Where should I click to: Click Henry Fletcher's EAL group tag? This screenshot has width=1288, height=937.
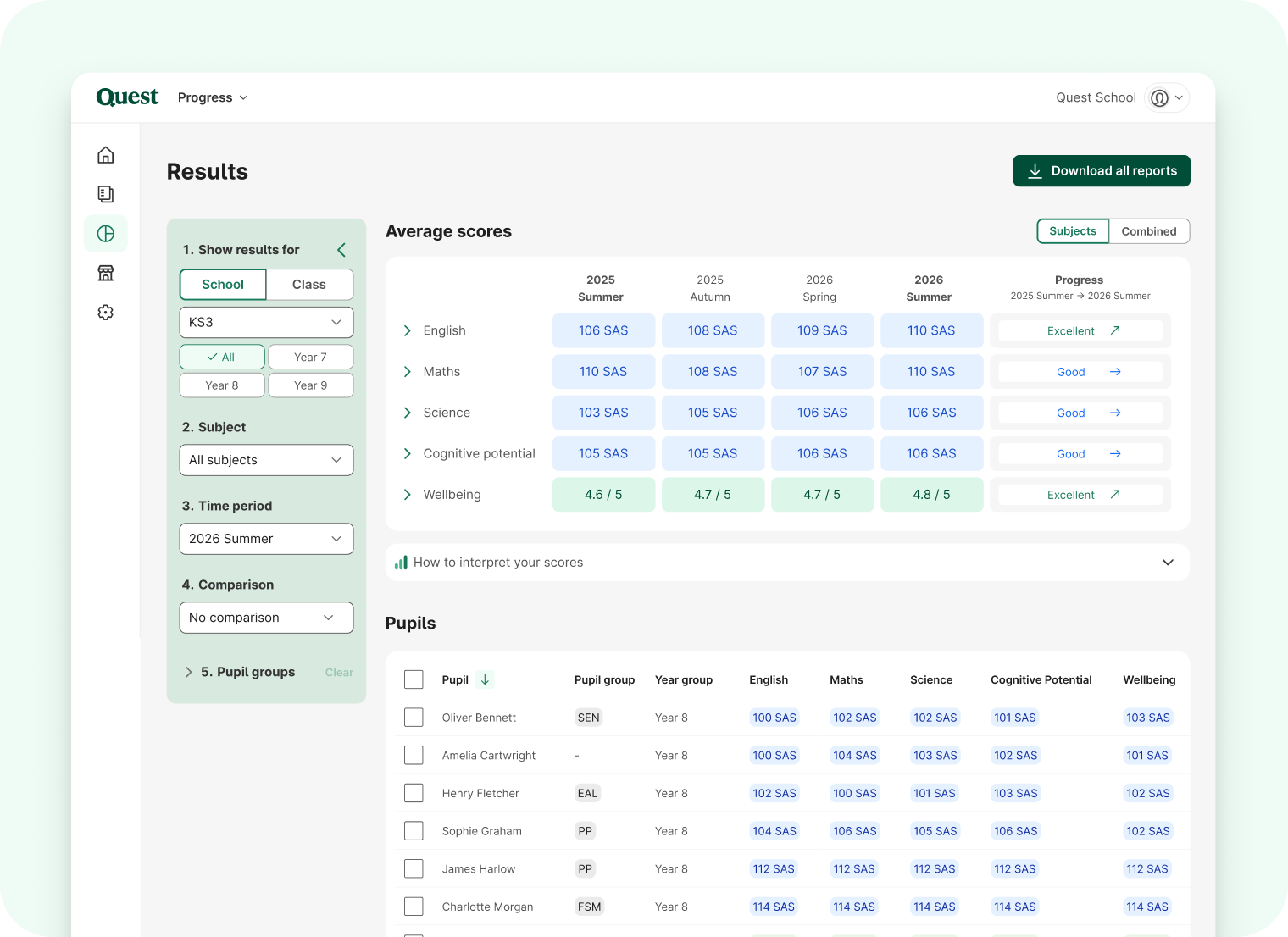point(587,793)
